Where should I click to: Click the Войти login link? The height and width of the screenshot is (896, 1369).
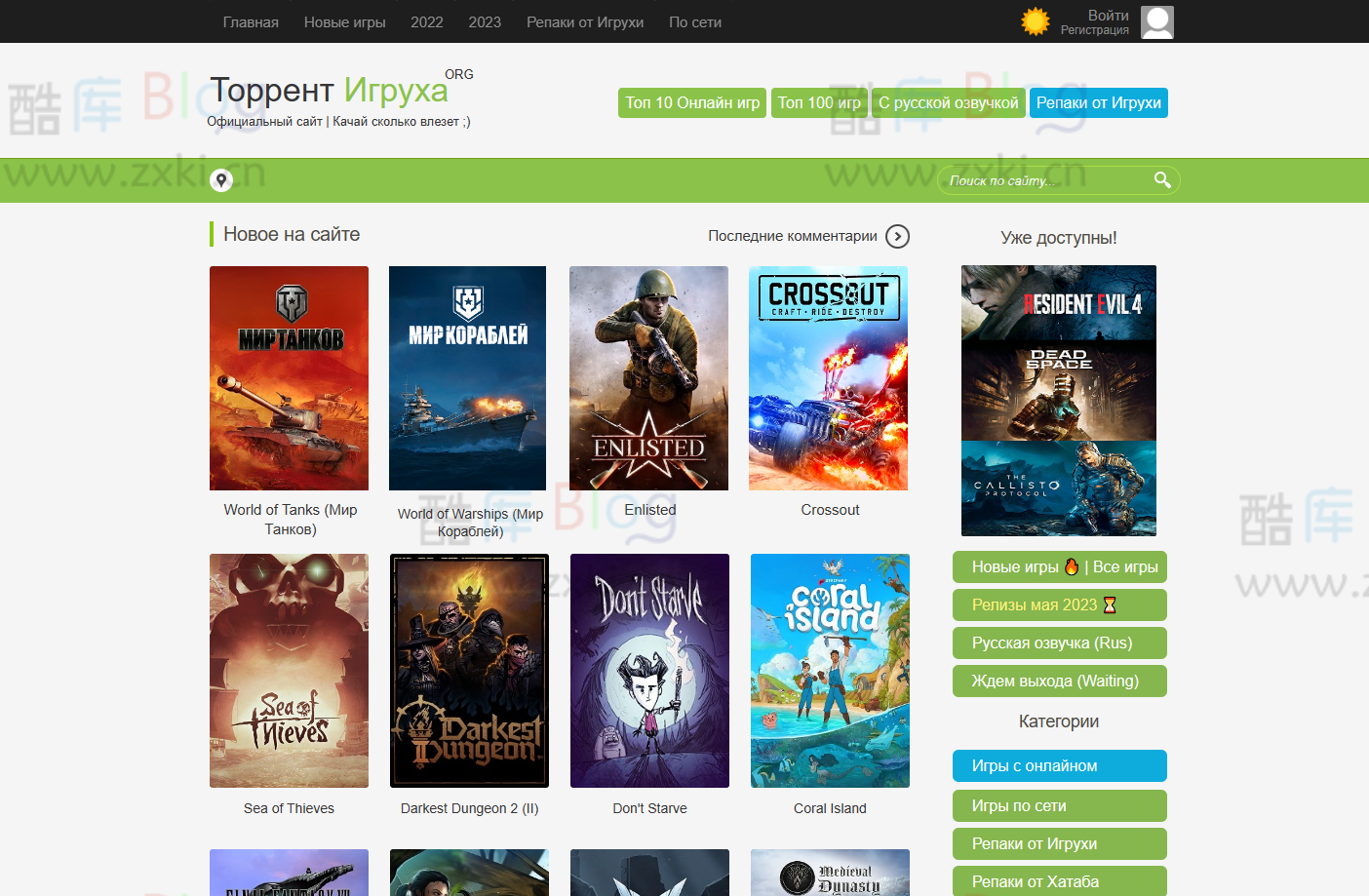point(1108,16)
